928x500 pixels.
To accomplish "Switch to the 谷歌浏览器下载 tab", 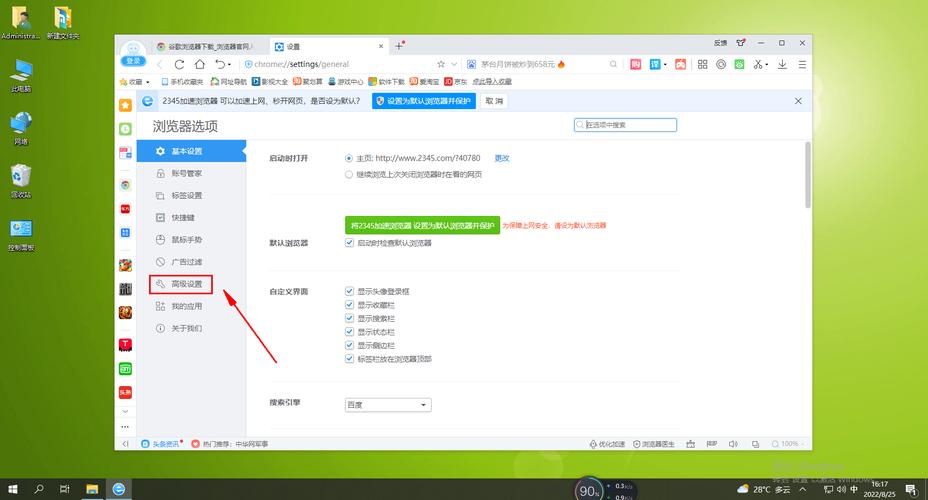I will pyautogui.click(x=208, y=46).
